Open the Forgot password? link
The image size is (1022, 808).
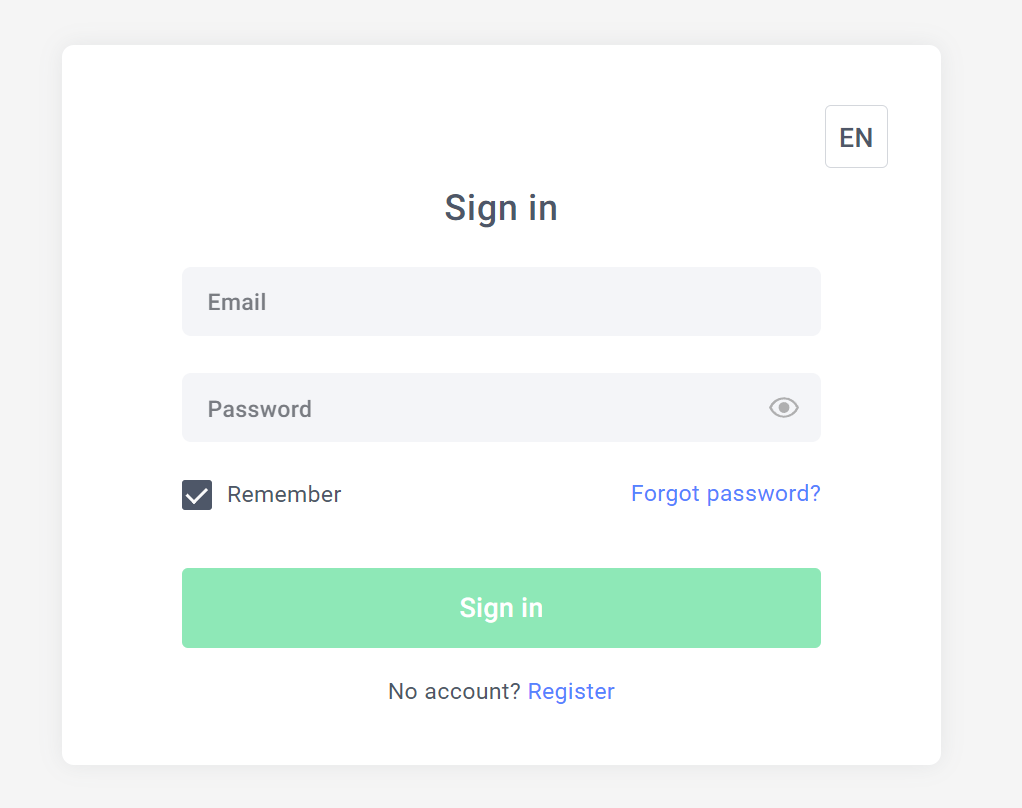(x=725, y=493)
